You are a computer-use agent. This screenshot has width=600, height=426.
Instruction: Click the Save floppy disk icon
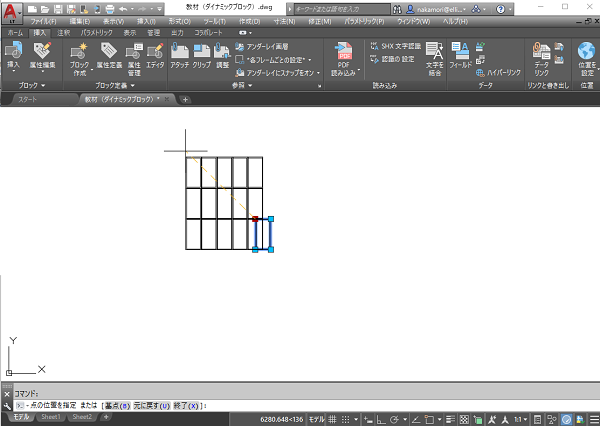coord(58,9)
